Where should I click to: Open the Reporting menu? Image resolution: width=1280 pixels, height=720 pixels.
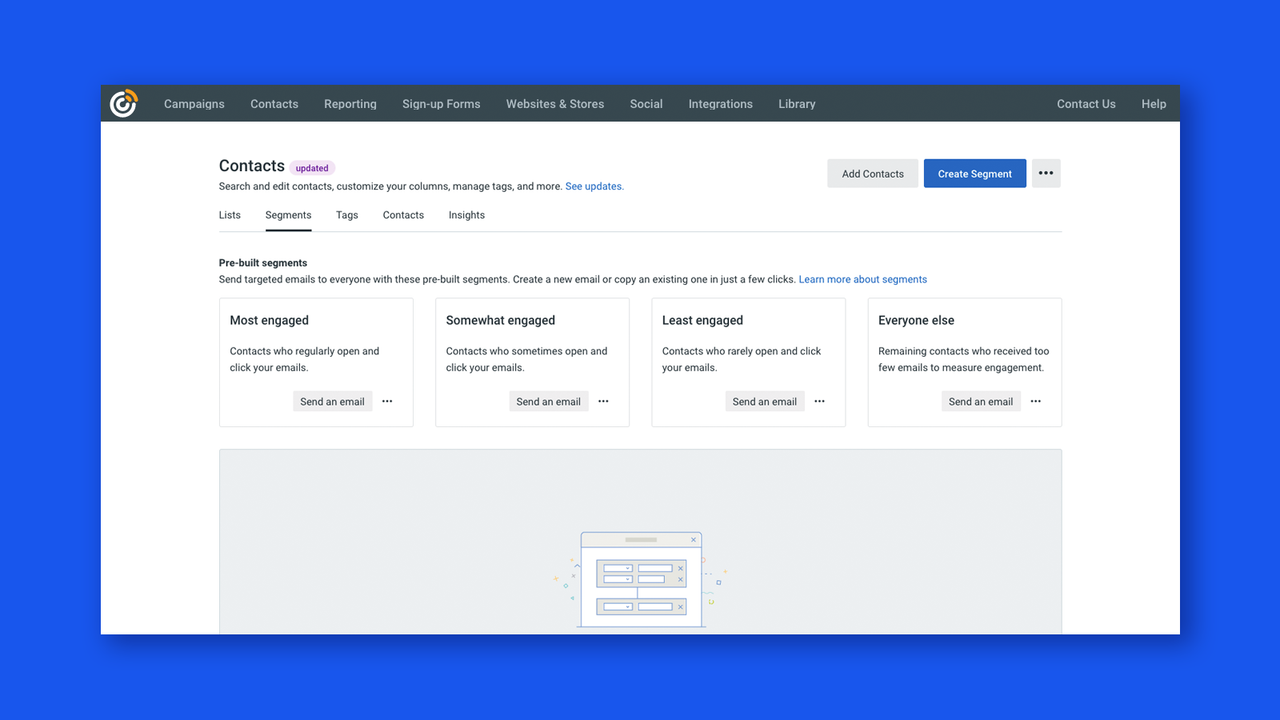tap(350, 104)
